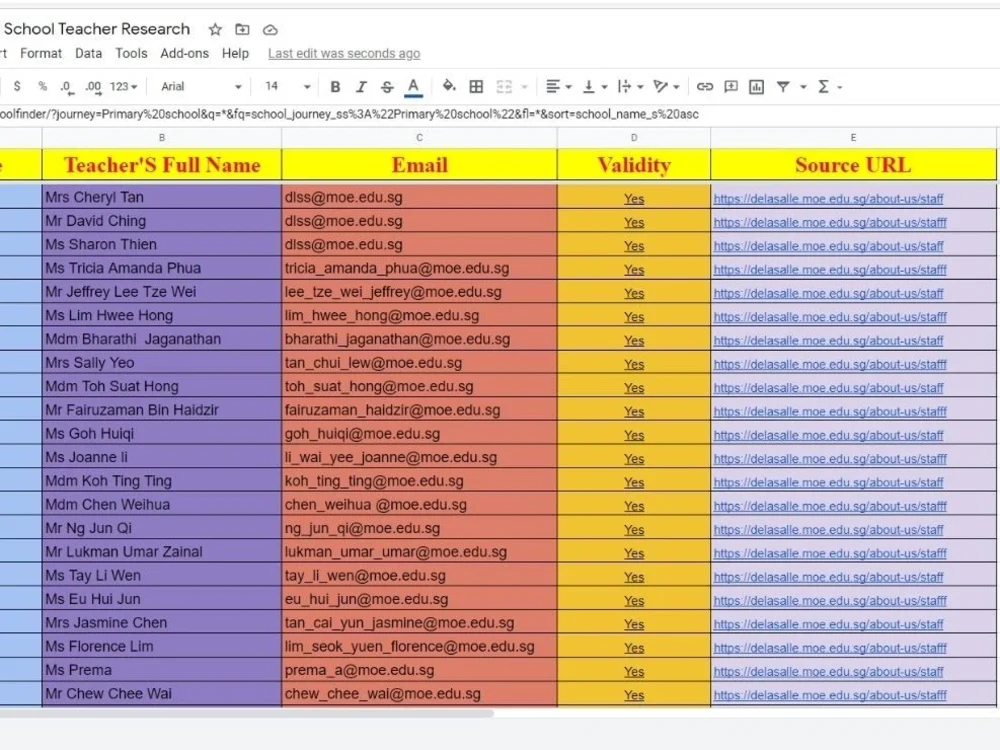This screenshot has width=1000, height=750.
Task: Check the cloud save status icon
Action: pyautogui.click(x=270, y=30)
